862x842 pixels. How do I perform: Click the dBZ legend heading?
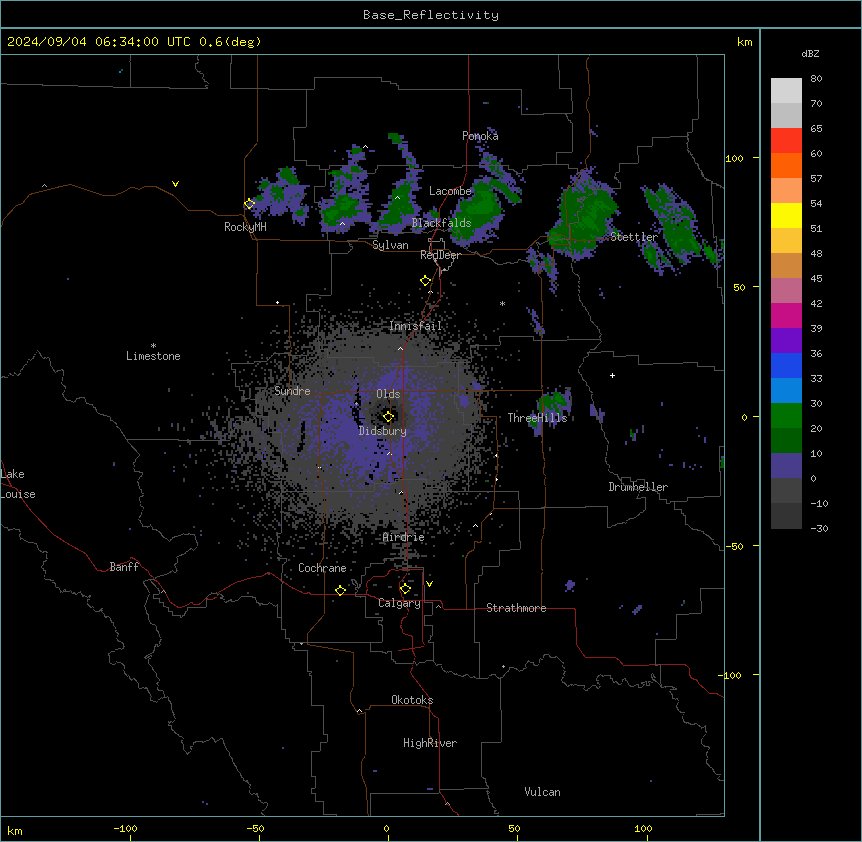tap(810, 53)
